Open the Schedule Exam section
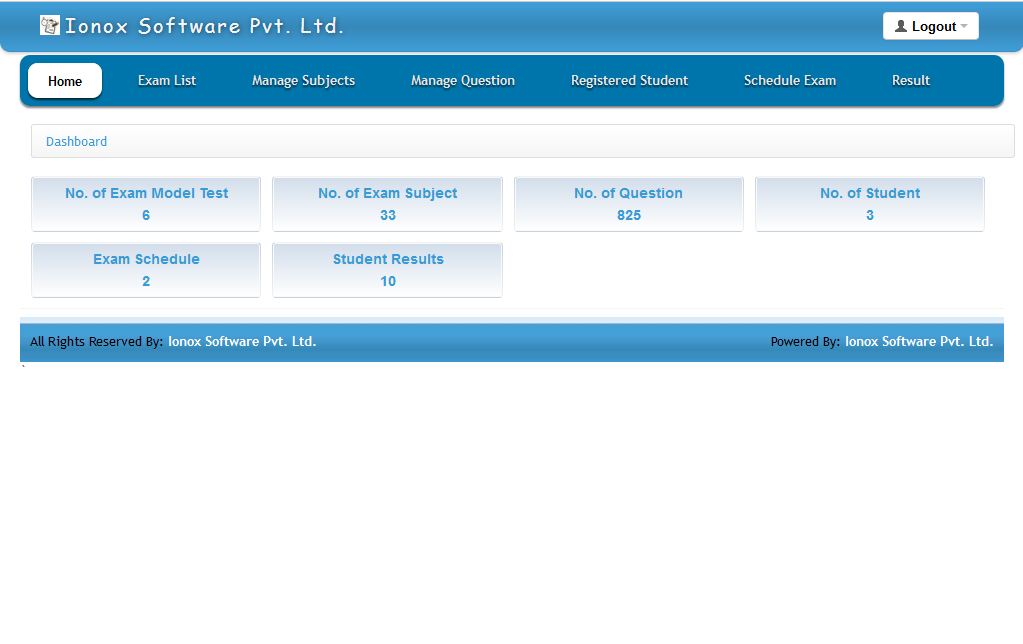Image resolution: width=1023 pixels, height=644 pixels. coord(790,81)
